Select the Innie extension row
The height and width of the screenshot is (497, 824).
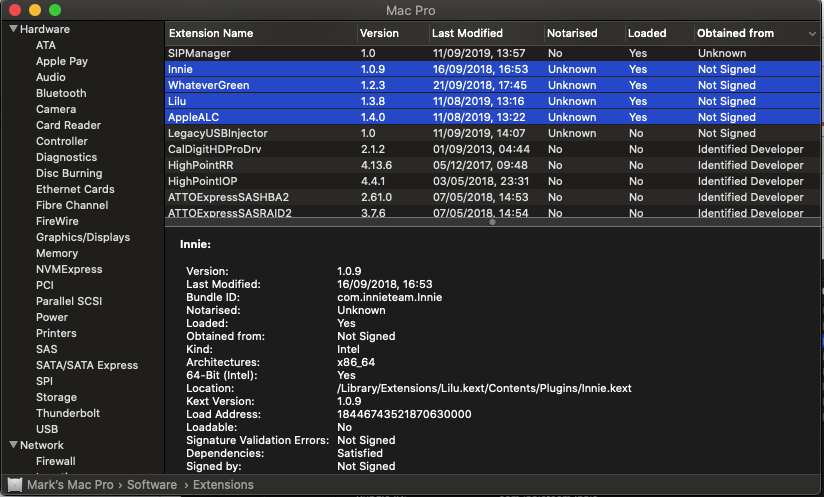click(x=493, y=69)
